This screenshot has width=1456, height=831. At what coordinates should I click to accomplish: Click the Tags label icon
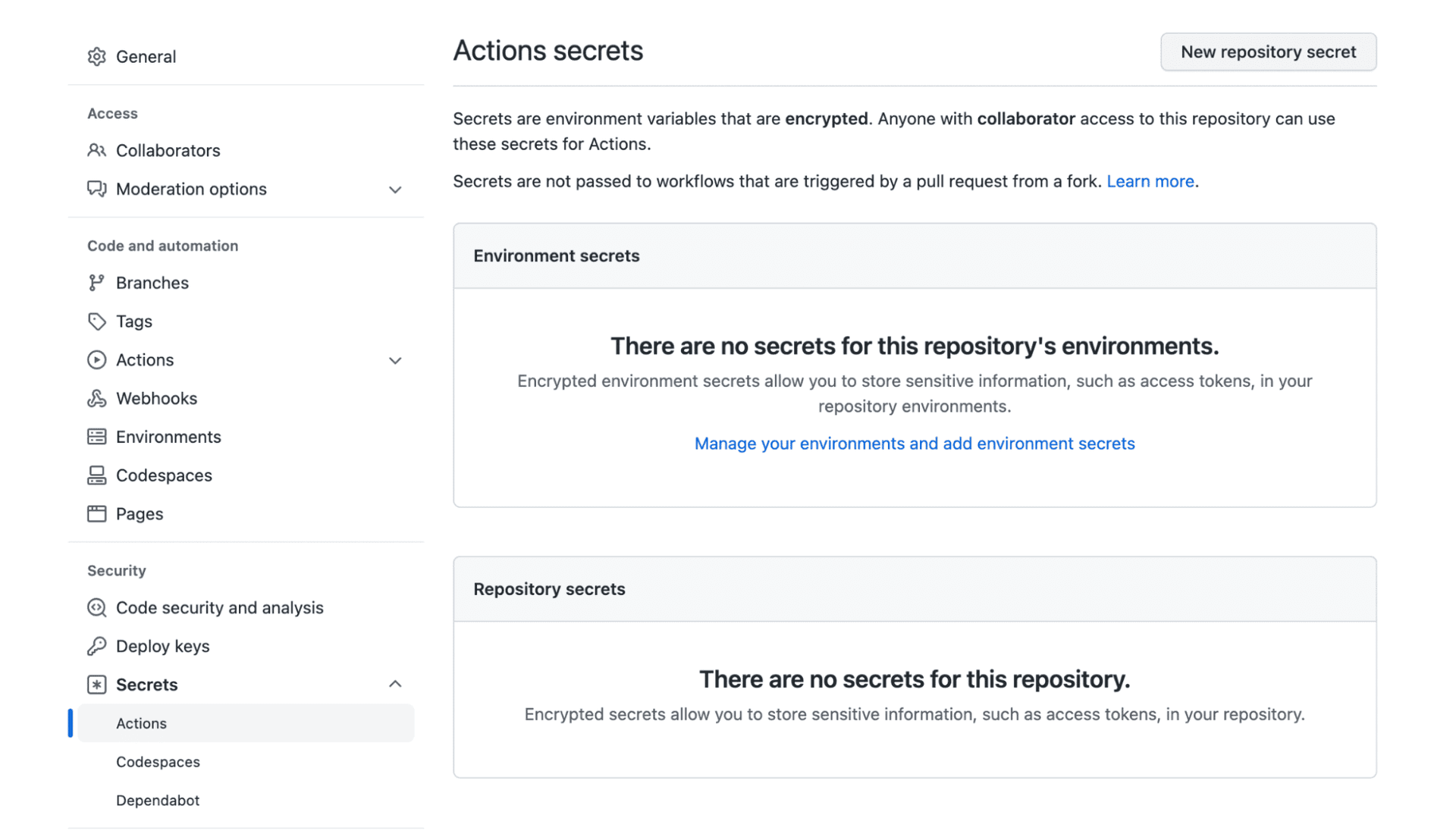click(x=97, y=321)
